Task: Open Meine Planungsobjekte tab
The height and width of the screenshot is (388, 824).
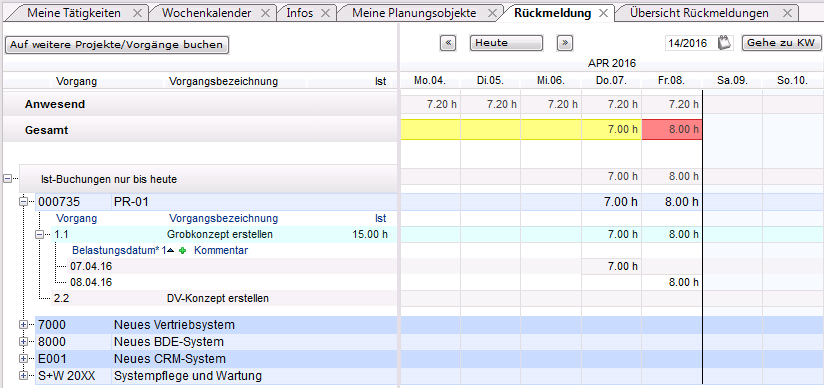Action: pos(414,13)
